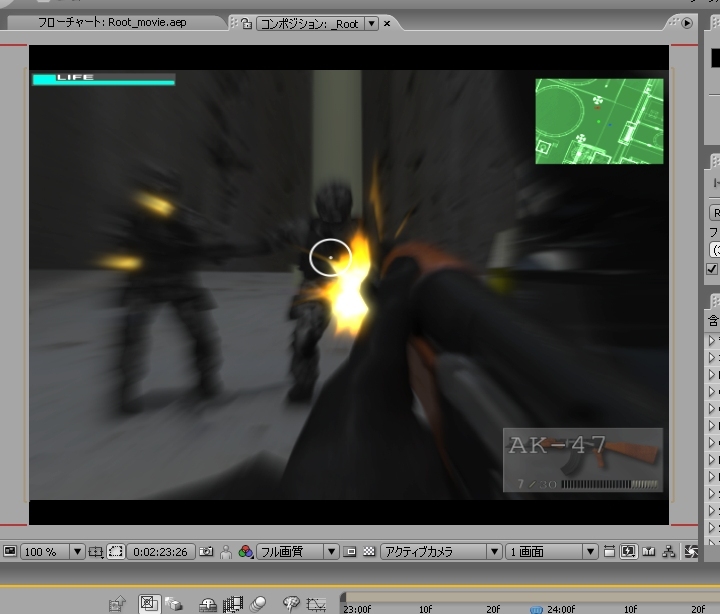Image resolution: width=720 pixels, height=614 pixels.
Task: Click the black color swatch at right
Action: (x=715, y=58)
